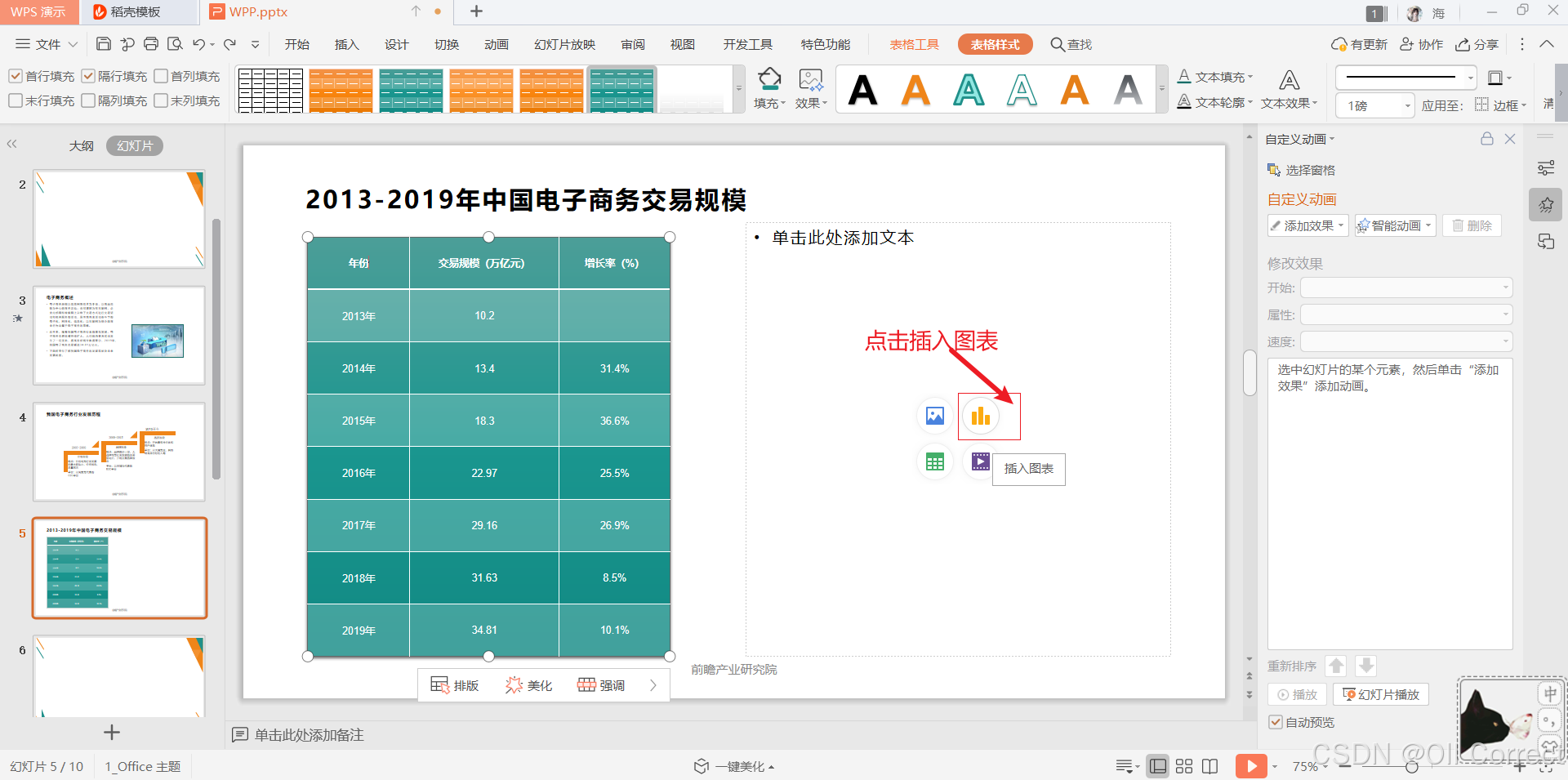Toggle 自动预览 checkbox
The height and width of the screenshot is (780, 1568).
1276,722
